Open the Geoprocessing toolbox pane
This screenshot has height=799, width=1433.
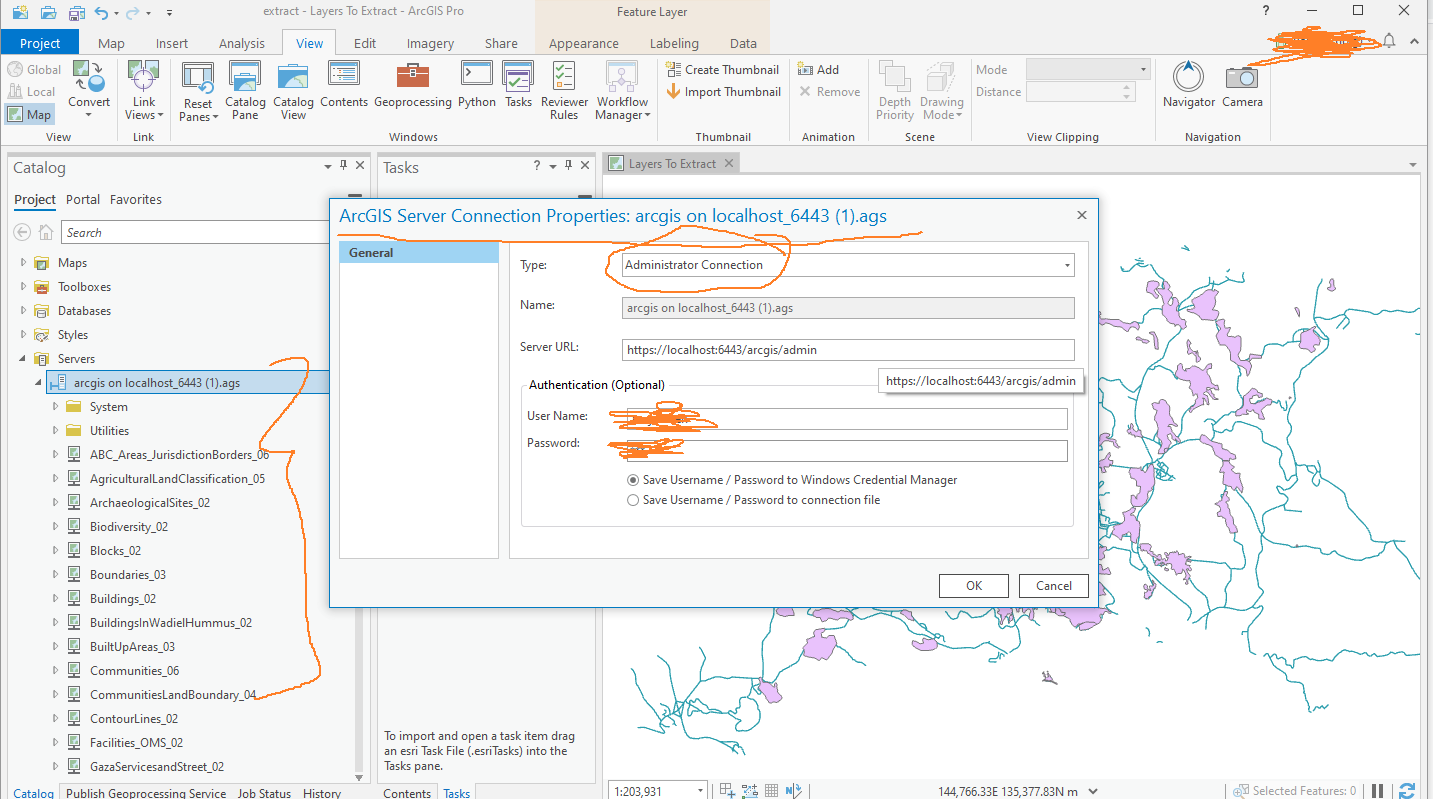(x=413, y=85)
